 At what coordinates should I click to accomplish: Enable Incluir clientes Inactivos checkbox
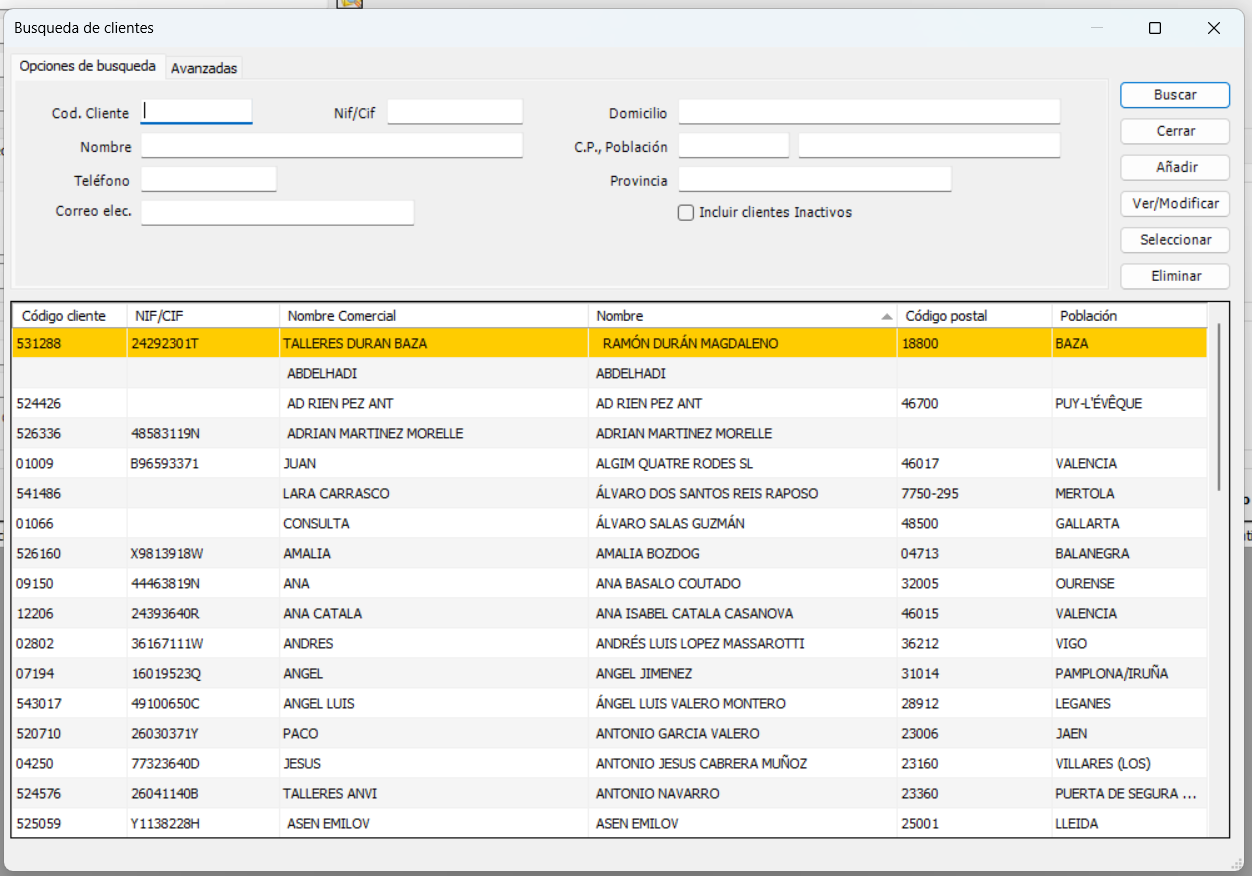click(686, 212)
